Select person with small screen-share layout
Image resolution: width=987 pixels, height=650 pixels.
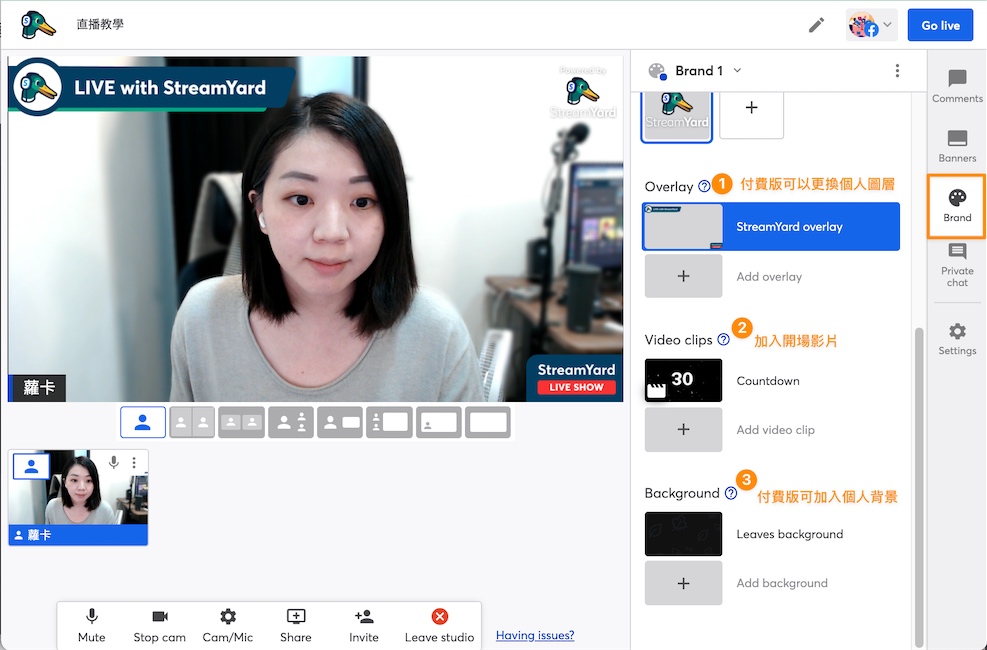[x=340, y=422]
